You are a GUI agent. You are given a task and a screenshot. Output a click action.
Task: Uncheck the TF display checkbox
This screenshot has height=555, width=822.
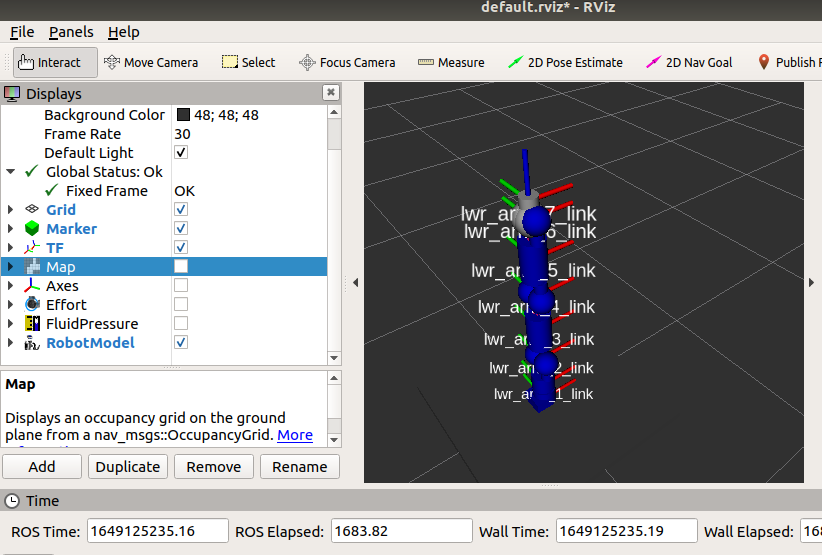tap(181, 247)
